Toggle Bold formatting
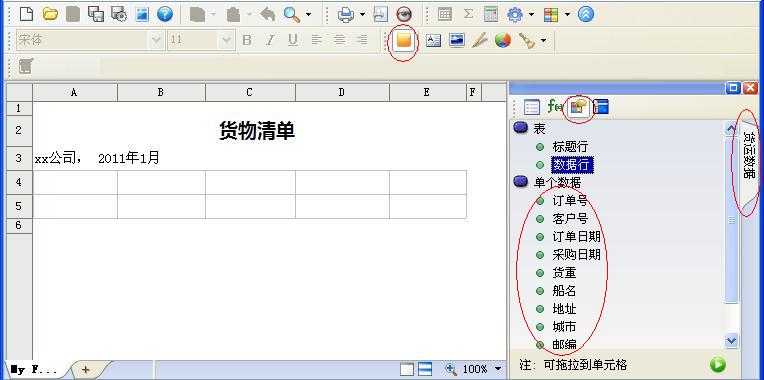This screenshot has width=764, height=380. (x=247, y=40)
